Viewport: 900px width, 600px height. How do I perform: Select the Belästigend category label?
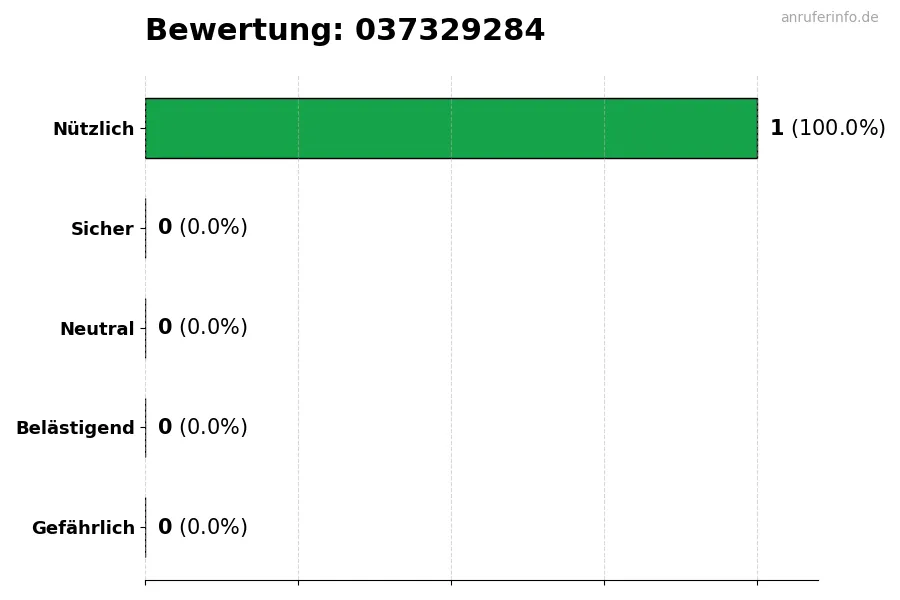coord(75,428)
